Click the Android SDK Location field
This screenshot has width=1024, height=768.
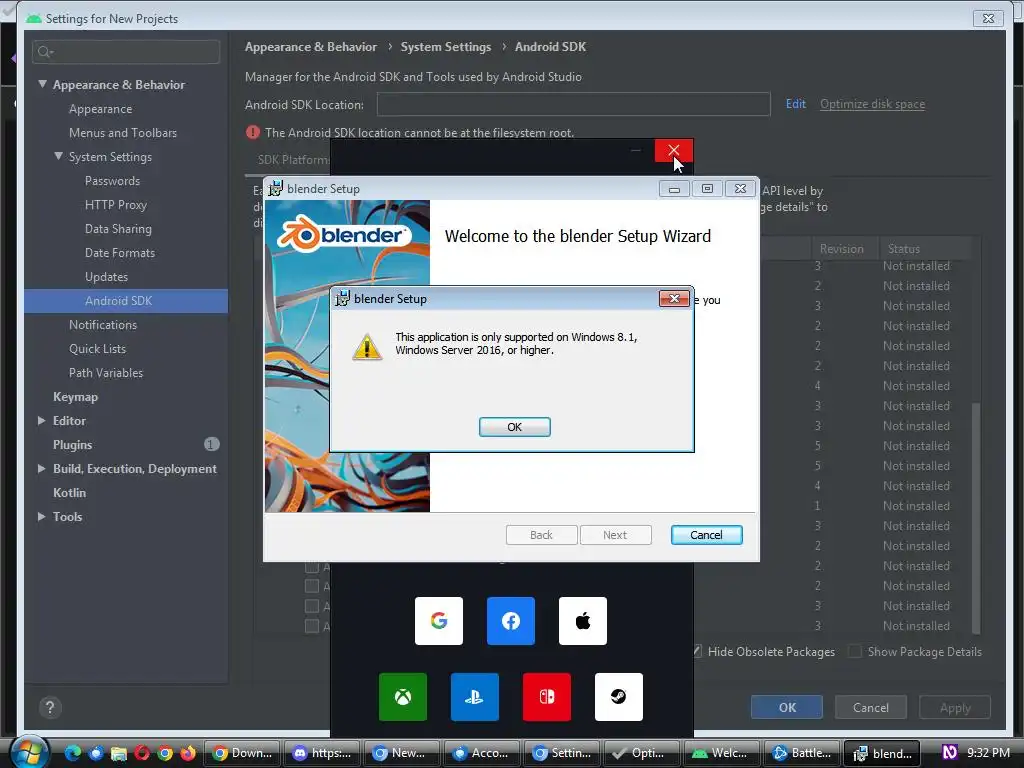pyautogui.click(x=573, y=104)
